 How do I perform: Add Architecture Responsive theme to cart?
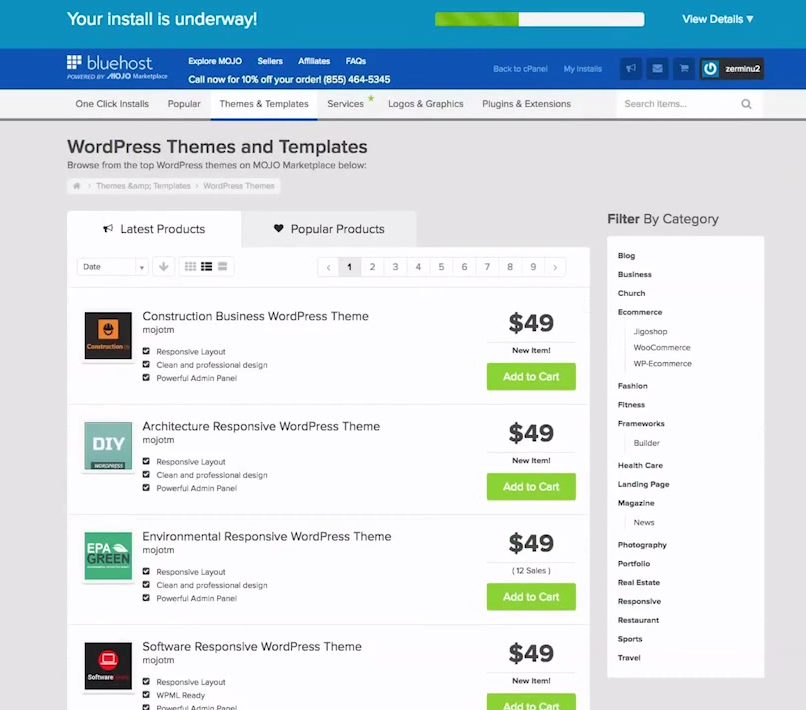click(x=531, y=487)
